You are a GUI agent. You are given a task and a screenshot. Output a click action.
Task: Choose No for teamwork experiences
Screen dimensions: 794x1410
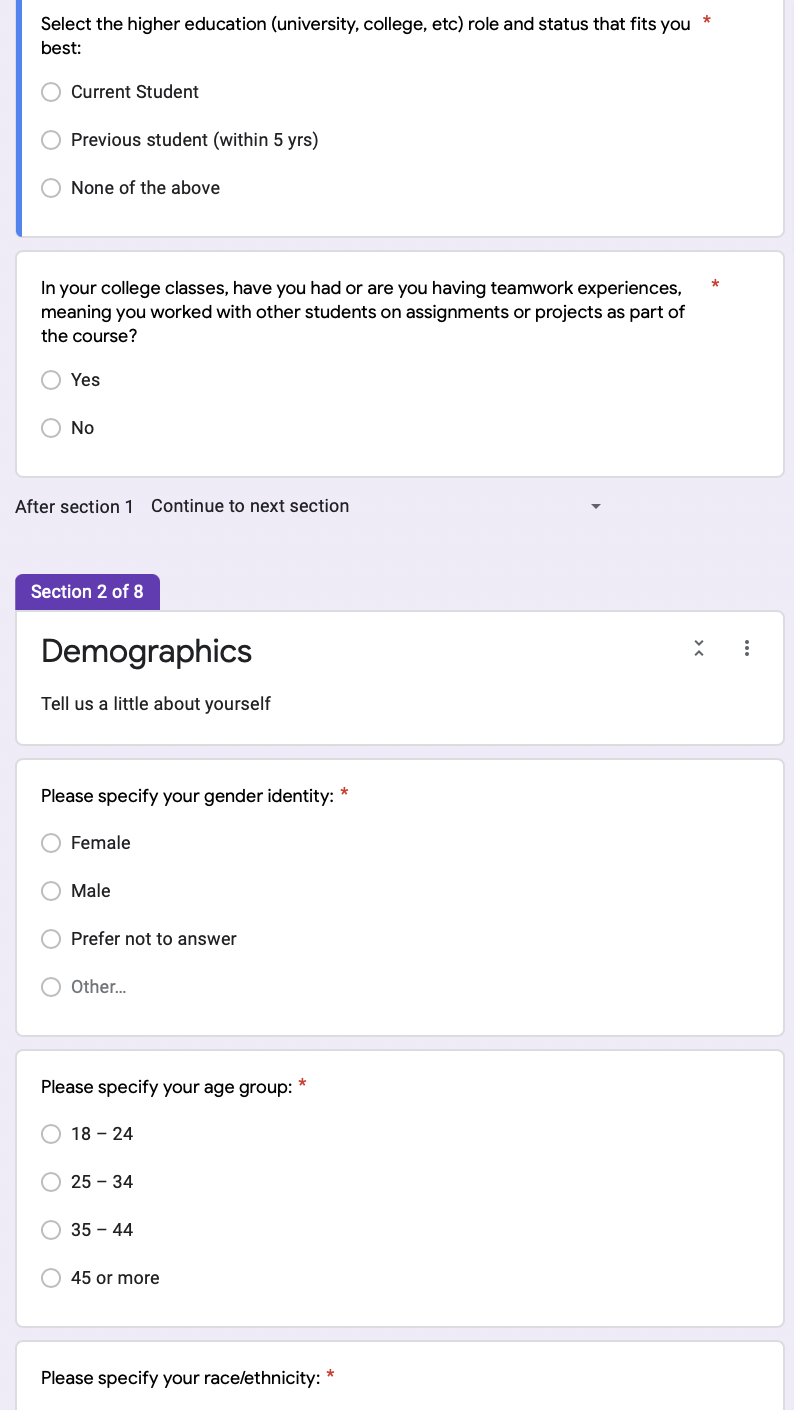(51, 428)
